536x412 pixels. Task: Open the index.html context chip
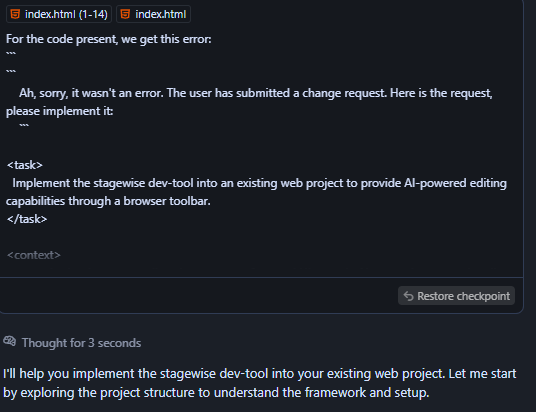(x=153, y=14)
